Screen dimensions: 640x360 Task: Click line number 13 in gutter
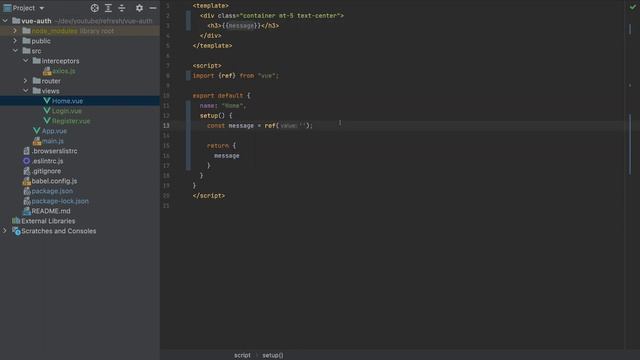(x=167, y=125)
